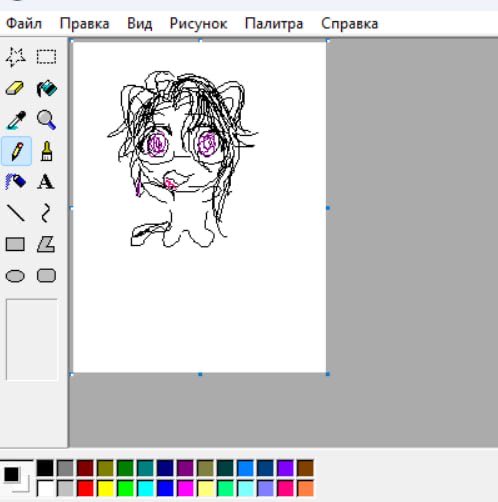Viewport: 498px width, 502px height.
Task: Choose the dark teal-green swatch
Action: (x=225, y=468)
